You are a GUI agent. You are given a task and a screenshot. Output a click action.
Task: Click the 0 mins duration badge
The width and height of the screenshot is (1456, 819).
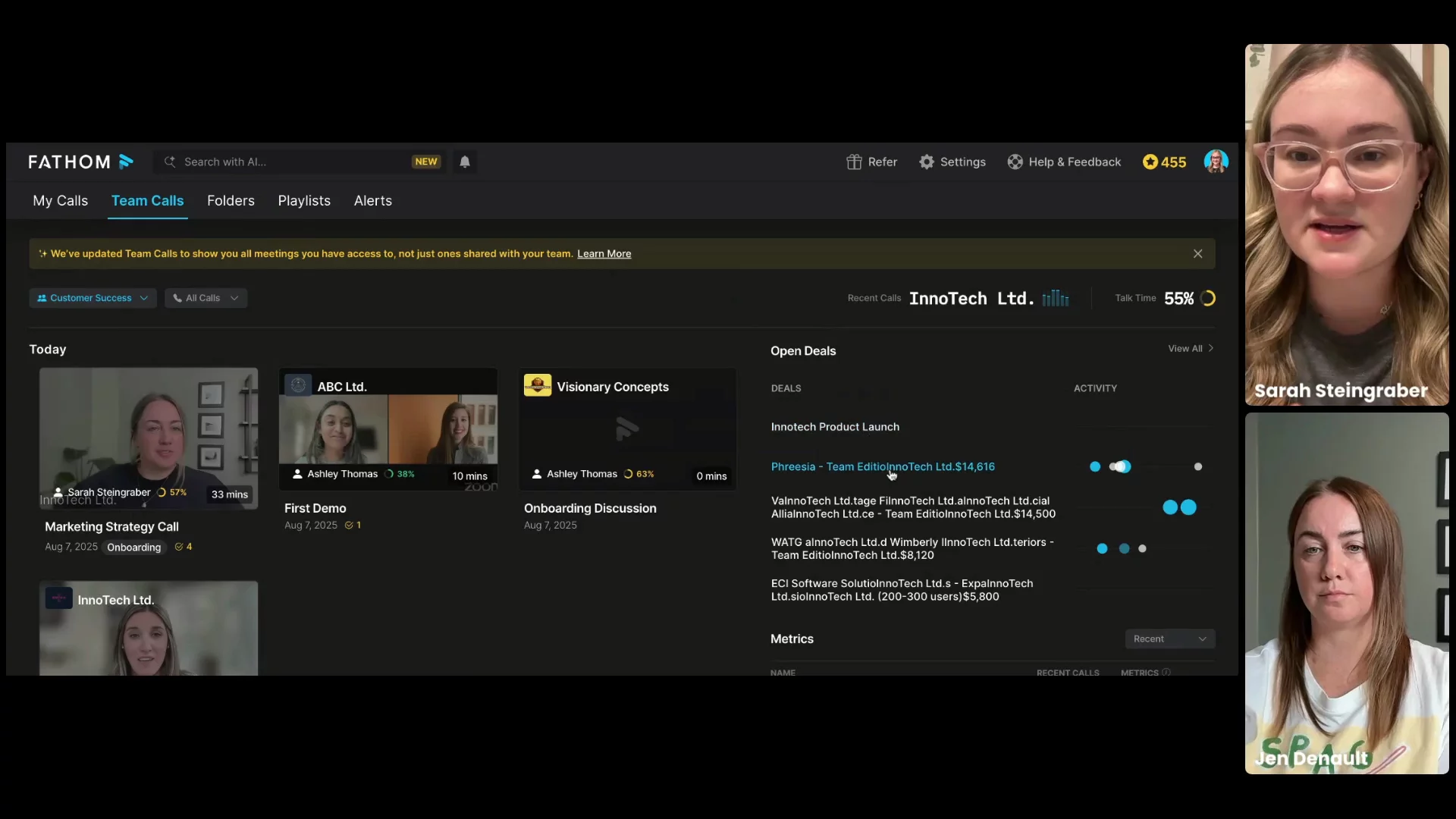pos(711,476)
